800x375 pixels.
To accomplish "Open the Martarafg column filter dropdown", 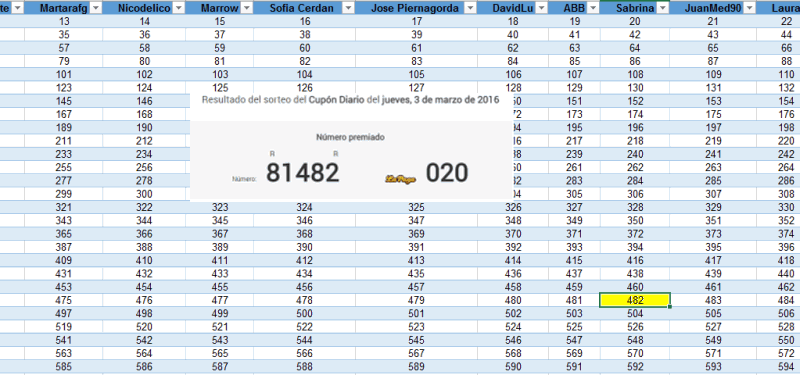I will point(96,8).
